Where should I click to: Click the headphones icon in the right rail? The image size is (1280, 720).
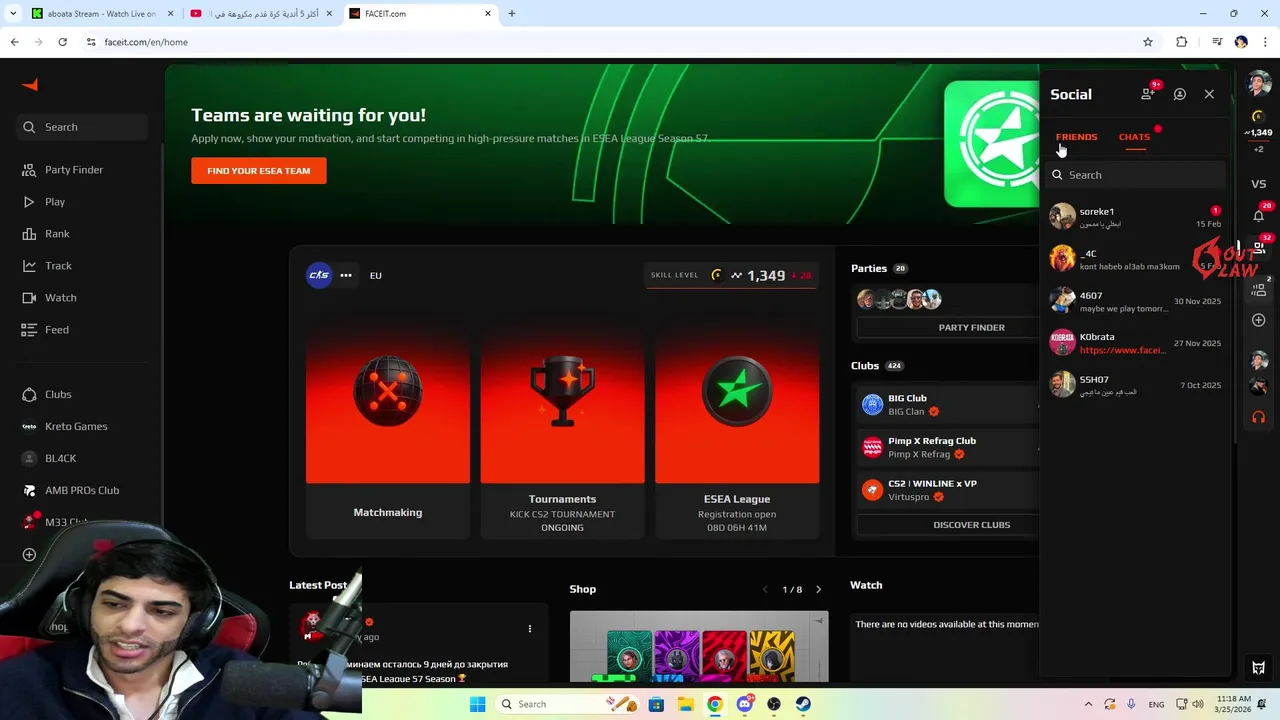pos(1259,417)
